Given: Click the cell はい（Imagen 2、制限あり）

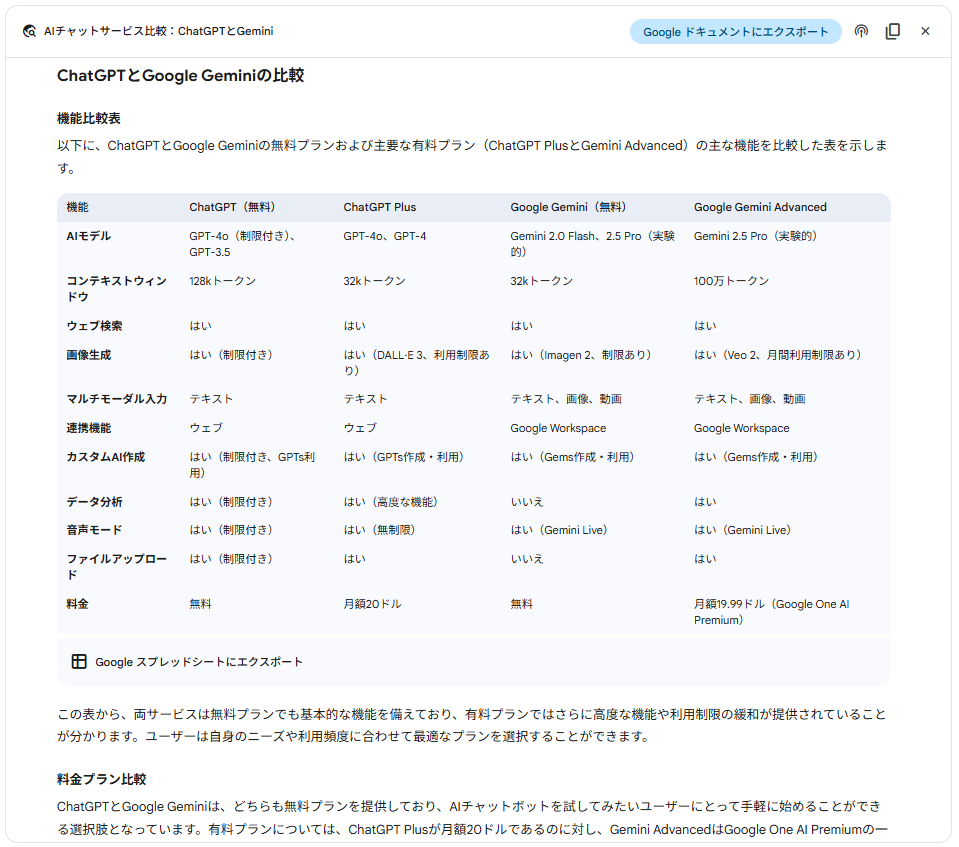Looking at the screenshot, I should [x=581, y=355].
